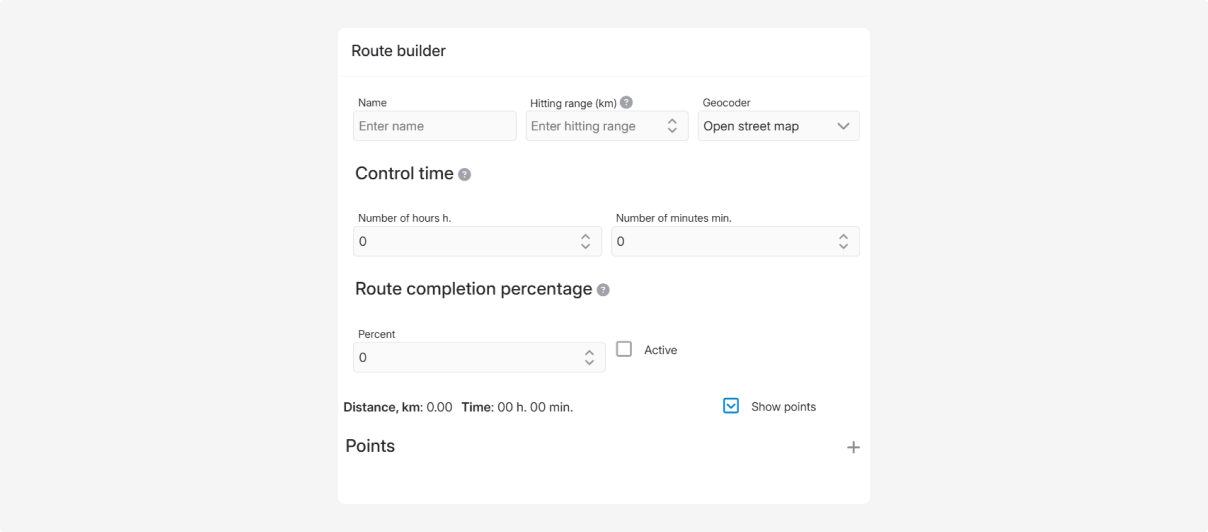1208x532 pixels.
Task: Increase the Number of hours
Action: pos(586,237)
